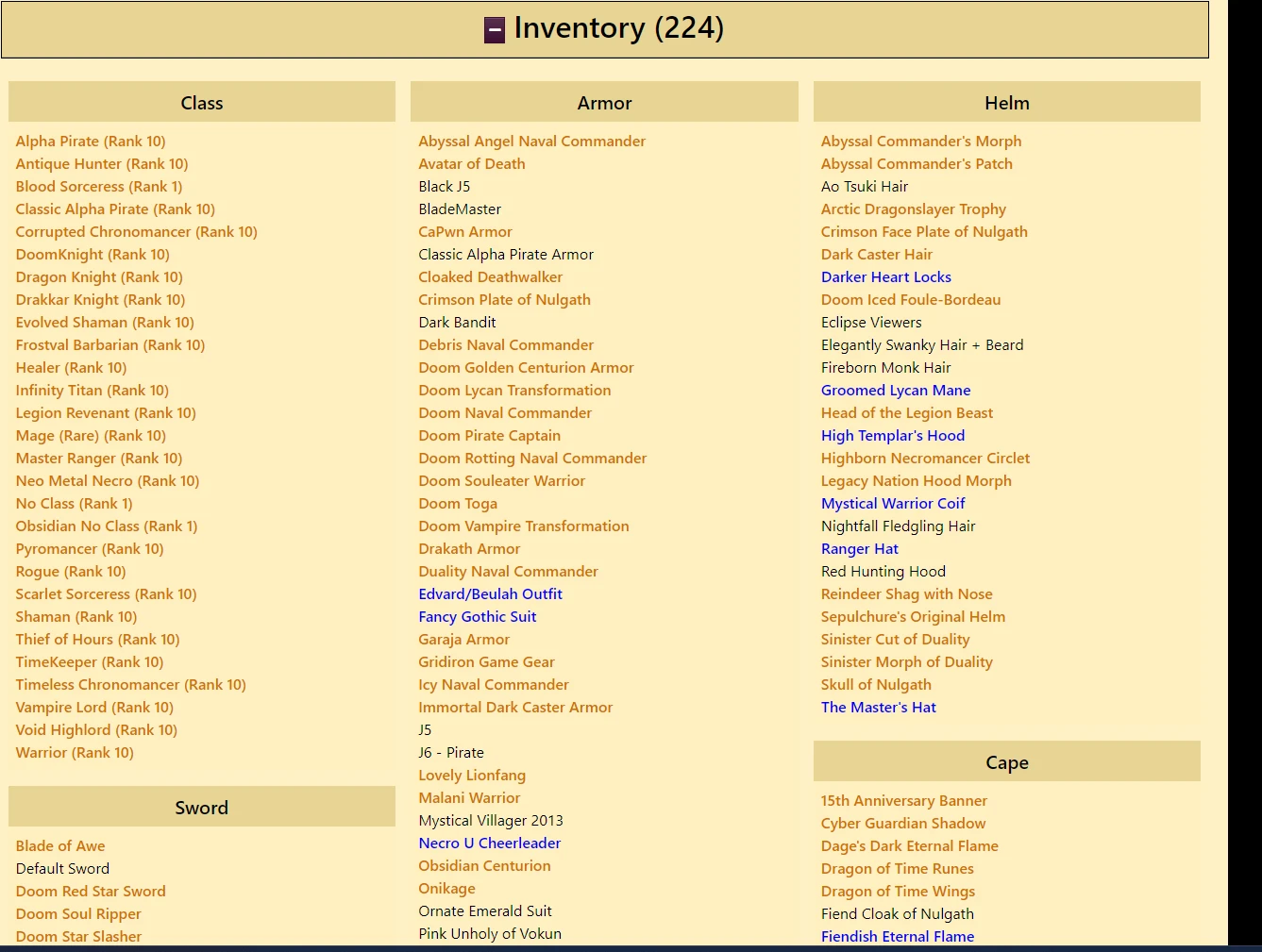Open Corrupted Chronomancer (Rank 10)
Viewport: 1262px width, 952px height.
(x=136, y=232)
